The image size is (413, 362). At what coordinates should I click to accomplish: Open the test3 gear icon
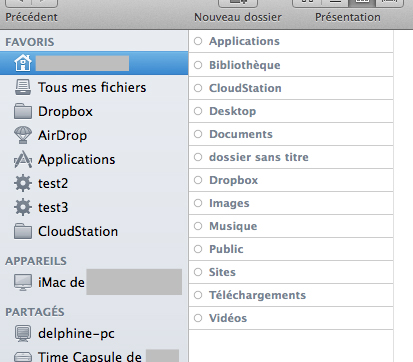click(x=23, y=207)
